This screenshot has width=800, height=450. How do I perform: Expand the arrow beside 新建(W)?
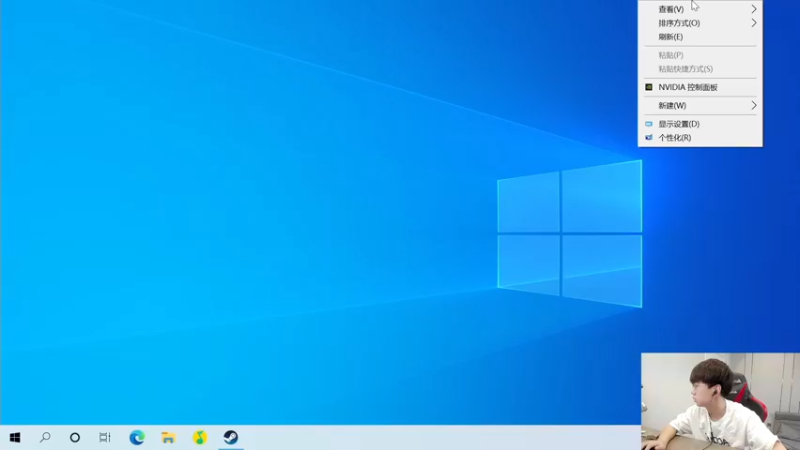coord(754,106)
